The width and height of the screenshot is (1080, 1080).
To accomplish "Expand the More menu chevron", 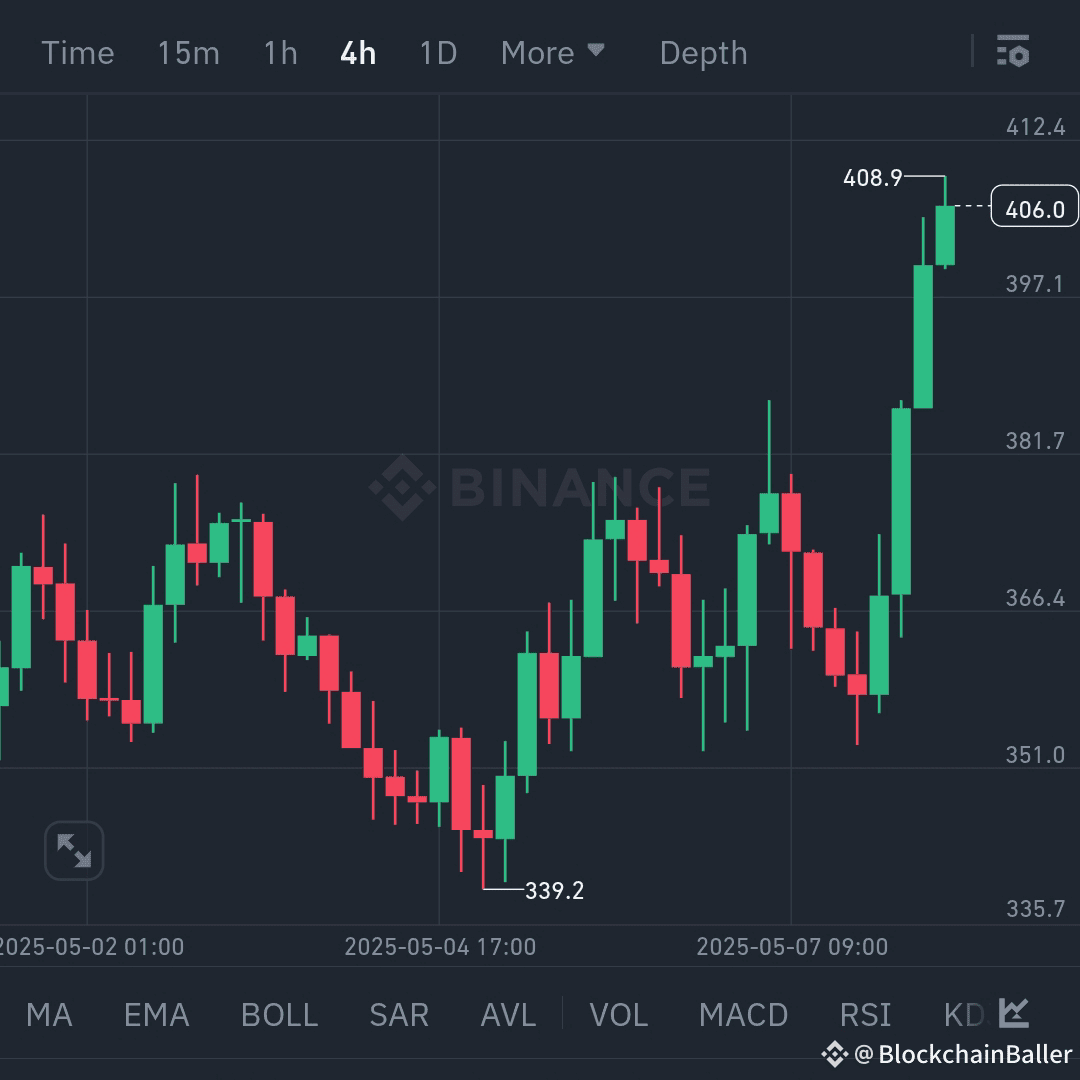I will pyautogui.click(x=596, y=53).
